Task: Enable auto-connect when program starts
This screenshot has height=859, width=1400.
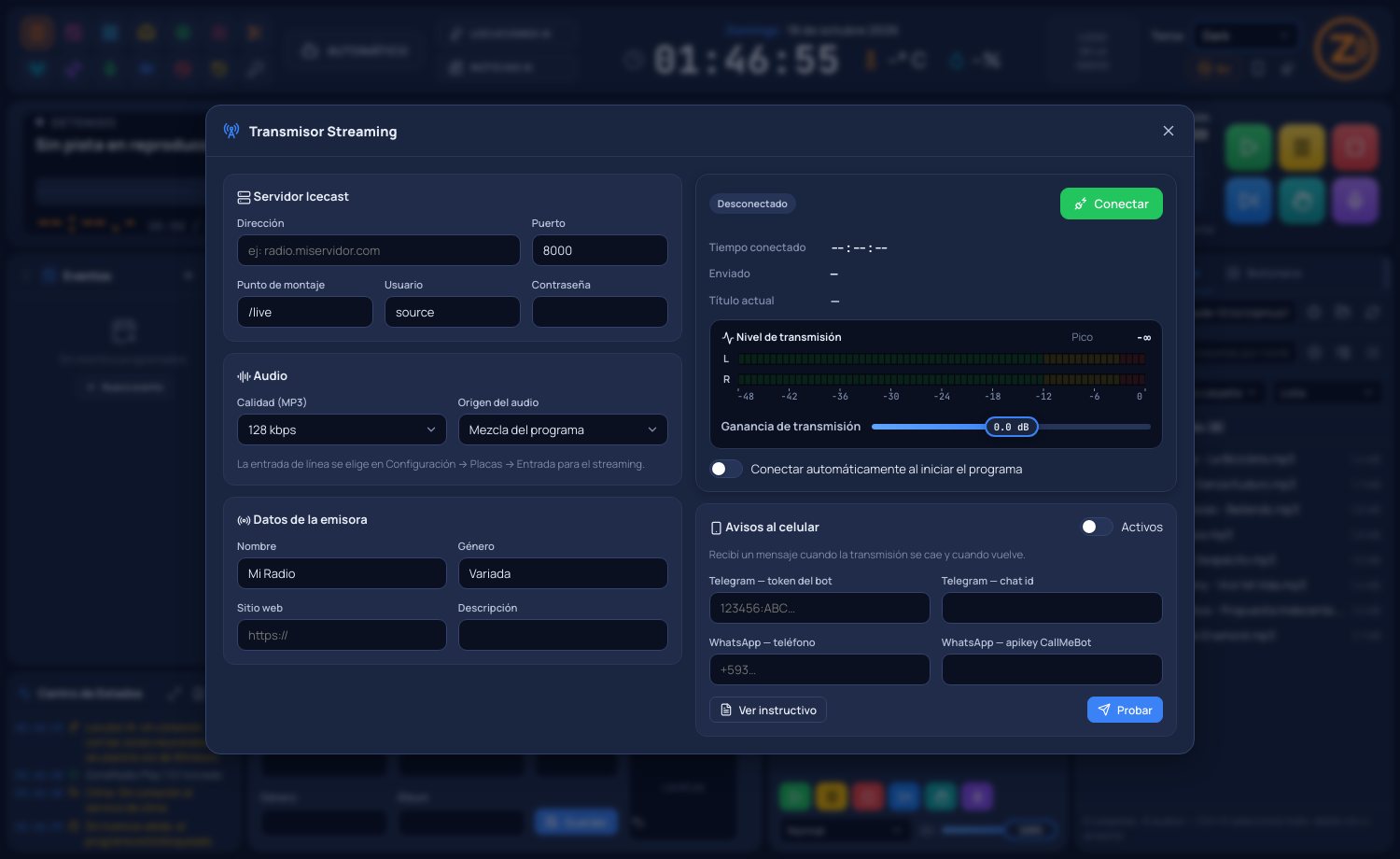Action: (726, 469)
